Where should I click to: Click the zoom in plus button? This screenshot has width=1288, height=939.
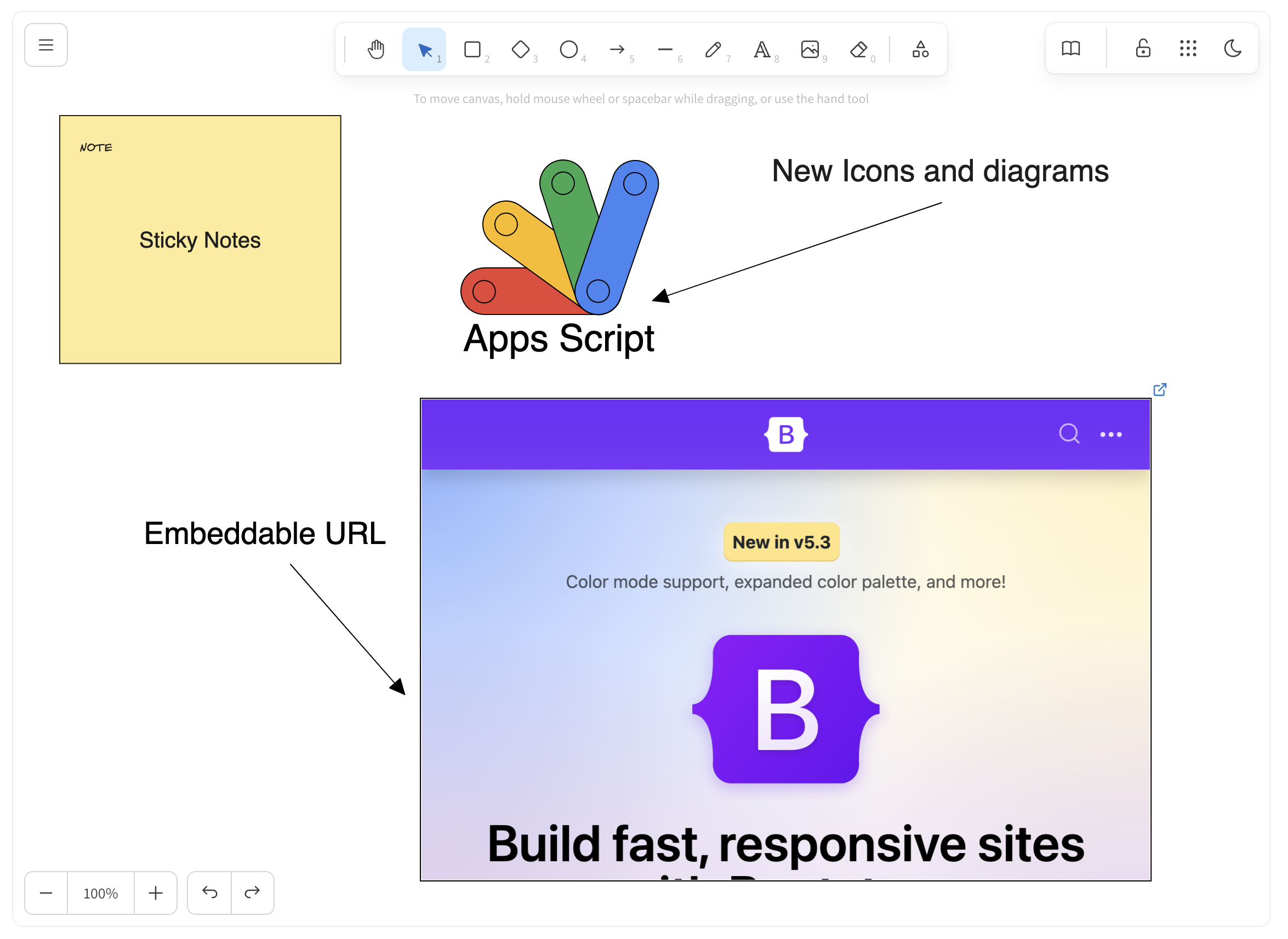click(156, 893)
